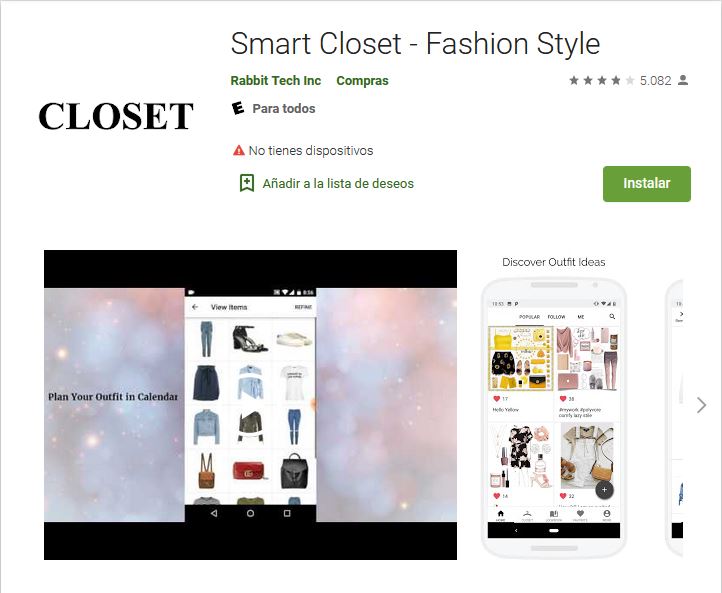Click the reviewer person icon beside 5.082
Image resolution: width=722 pixels, height=593 pixels.
(683, 81)
